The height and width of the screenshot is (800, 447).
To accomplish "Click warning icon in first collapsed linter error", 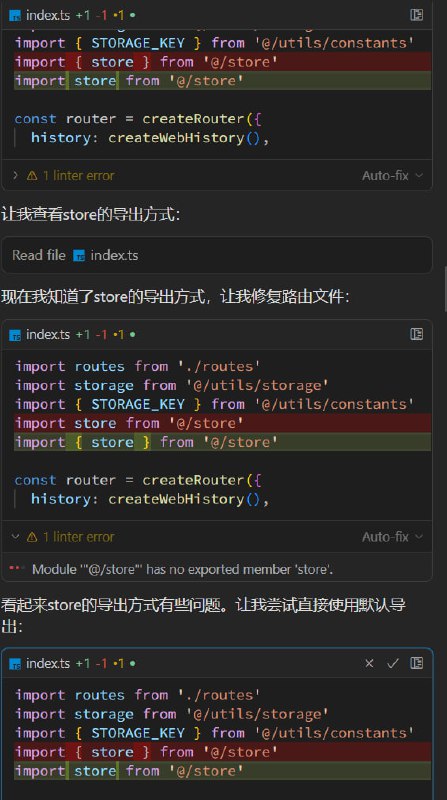I will pos(32,176).
